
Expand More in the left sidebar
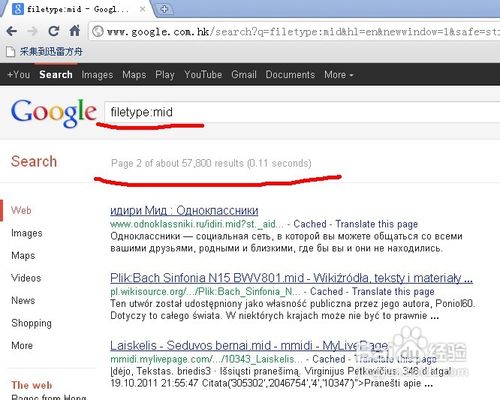(22, 345)
